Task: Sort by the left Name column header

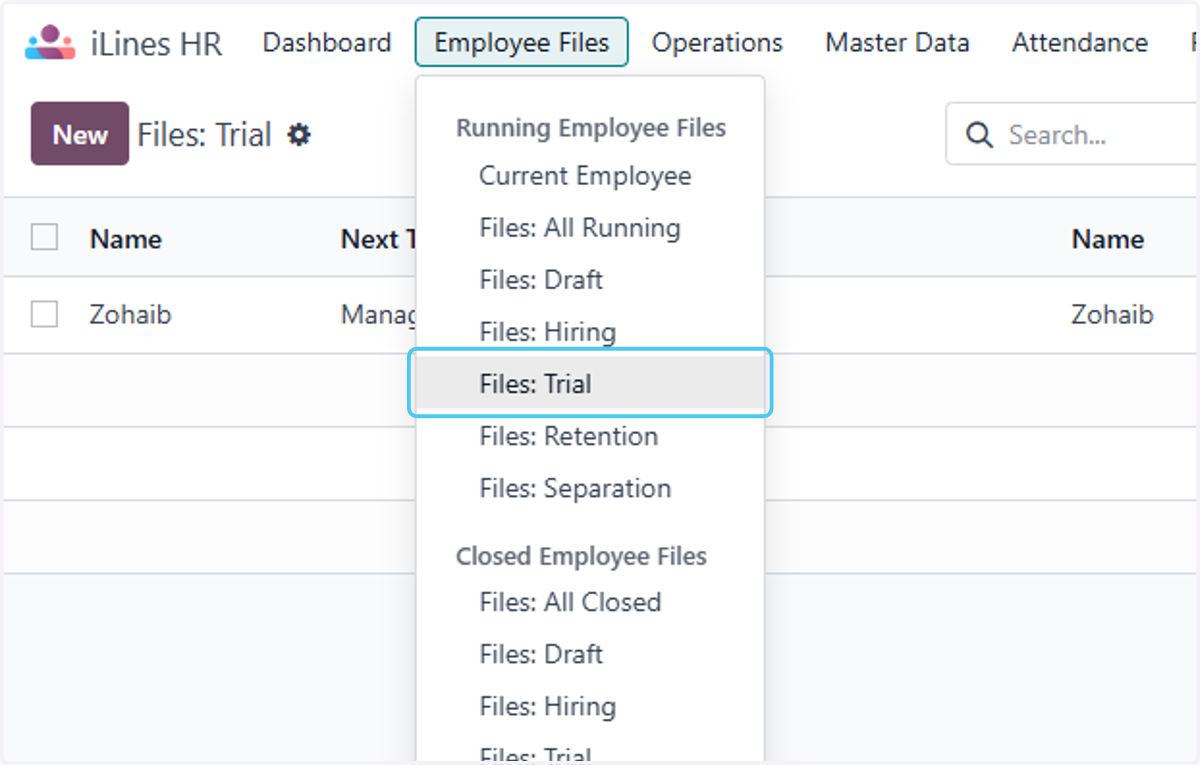Action: pyautogui.click(x=126, y=239)
